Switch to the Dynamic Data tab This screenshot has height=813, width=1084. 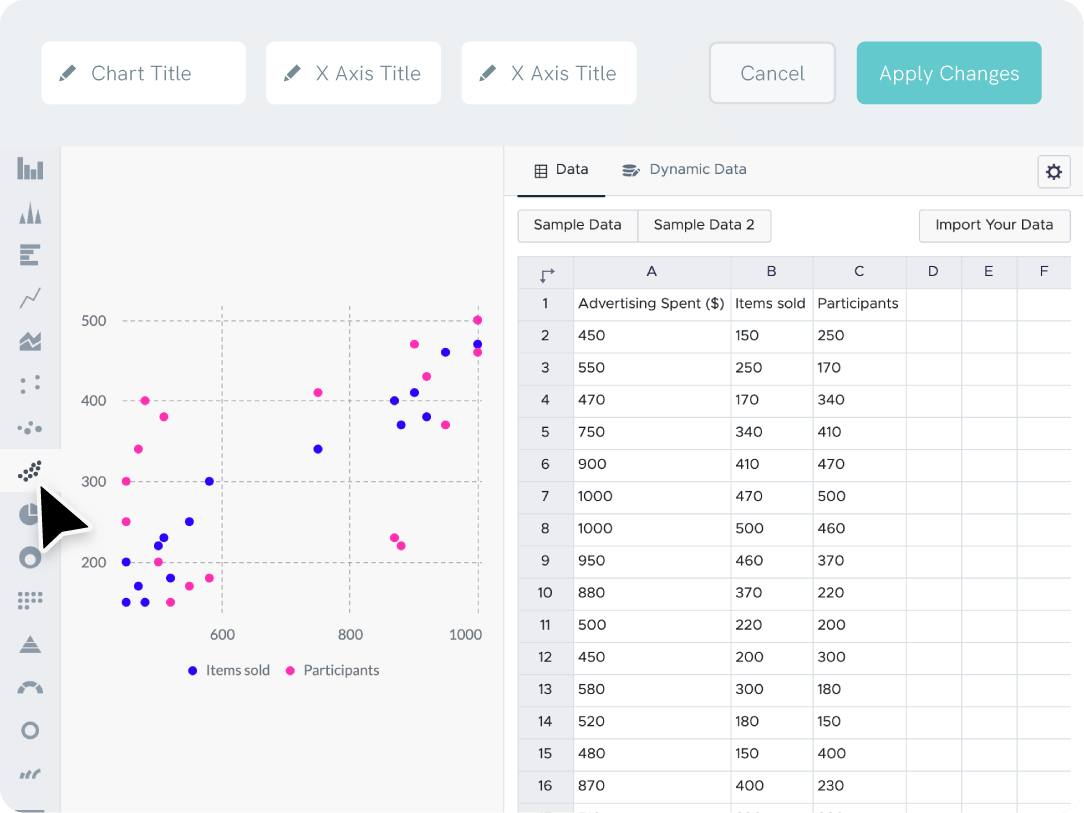pyautogui.click(x=684, y=170)
